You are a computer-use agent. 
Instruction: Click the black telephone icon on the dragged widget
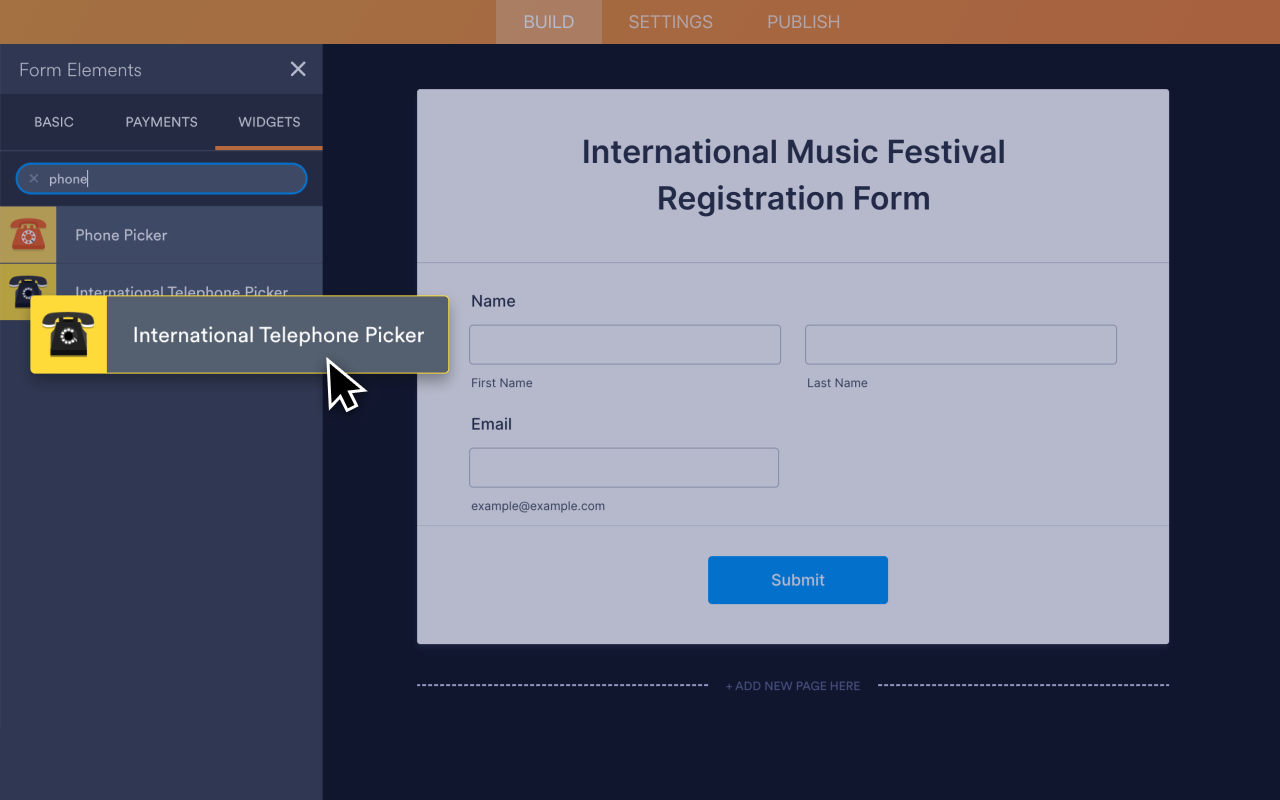coord(68,334)
